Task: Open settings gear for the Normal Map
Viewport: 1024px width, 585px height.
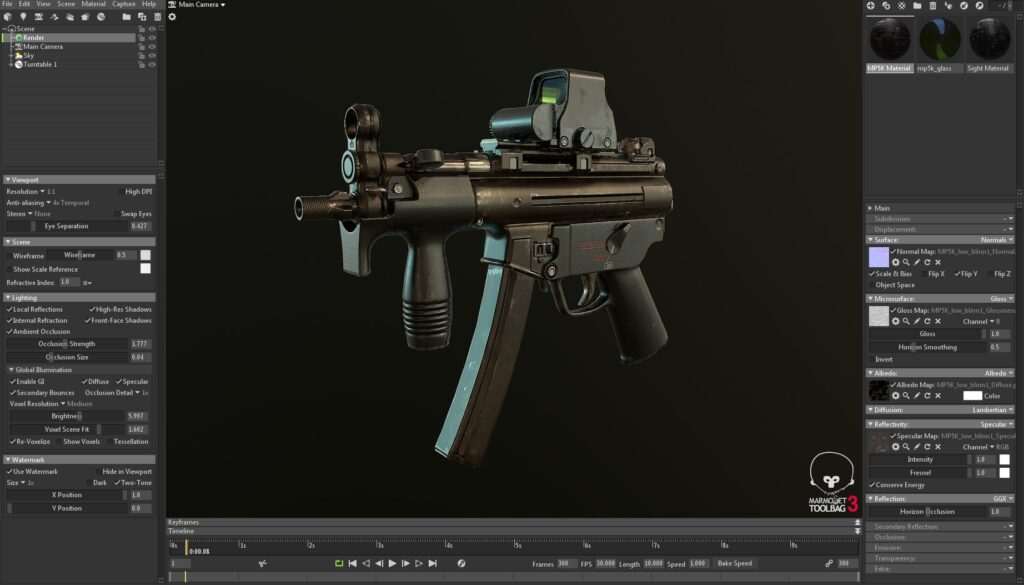Action: [895, 262]
